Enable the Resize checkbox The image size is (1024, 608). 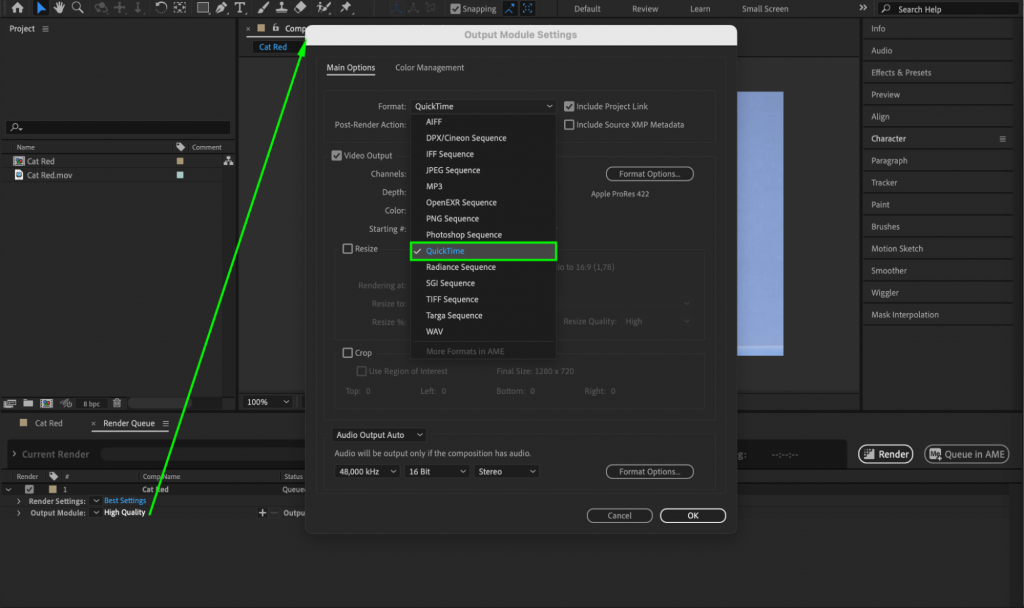click(348, 248)
